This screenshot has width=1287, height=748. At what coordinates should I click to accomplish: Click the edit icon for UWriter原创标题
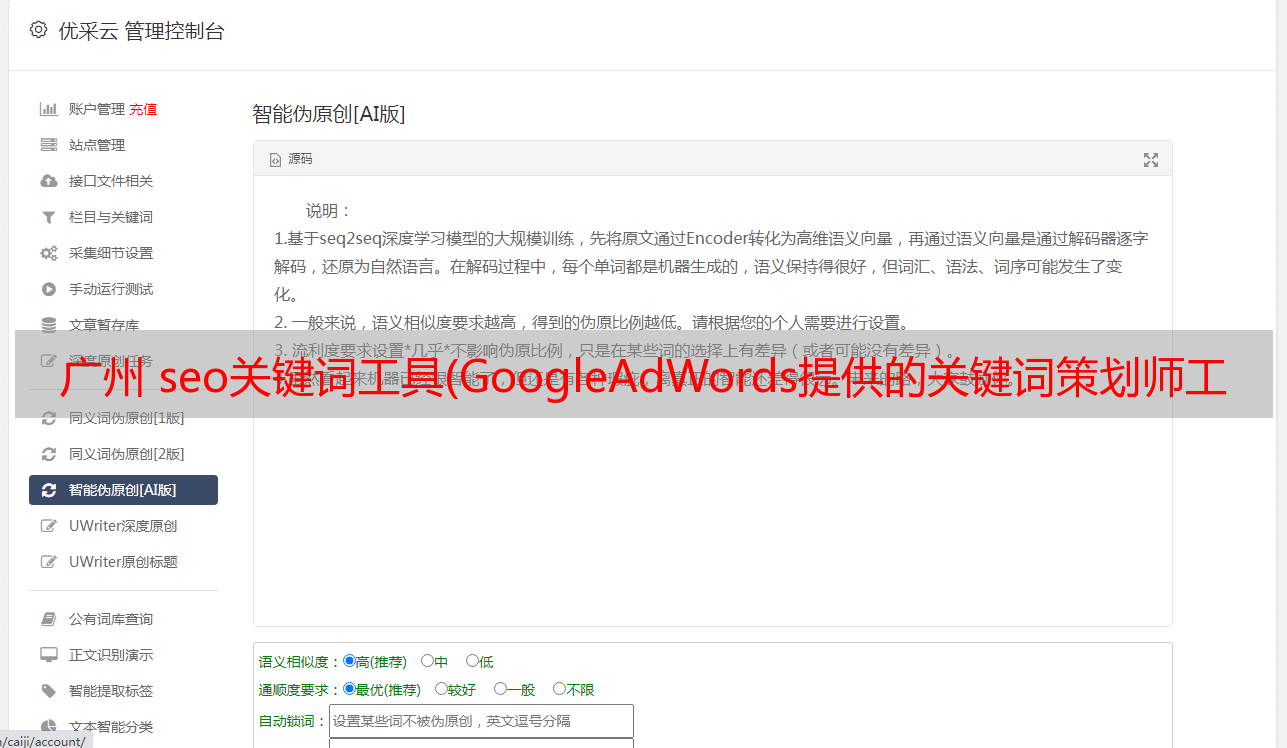tap(48, 562)
